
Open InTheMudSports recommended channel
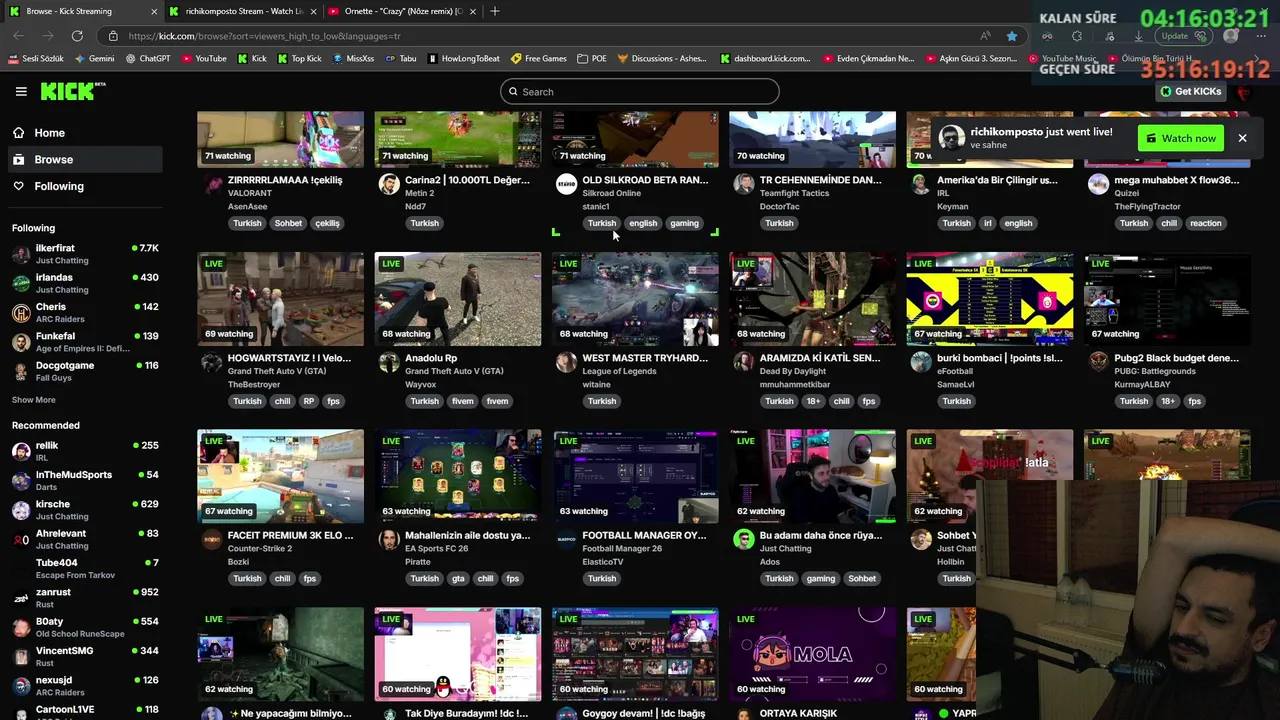(85, 481)
